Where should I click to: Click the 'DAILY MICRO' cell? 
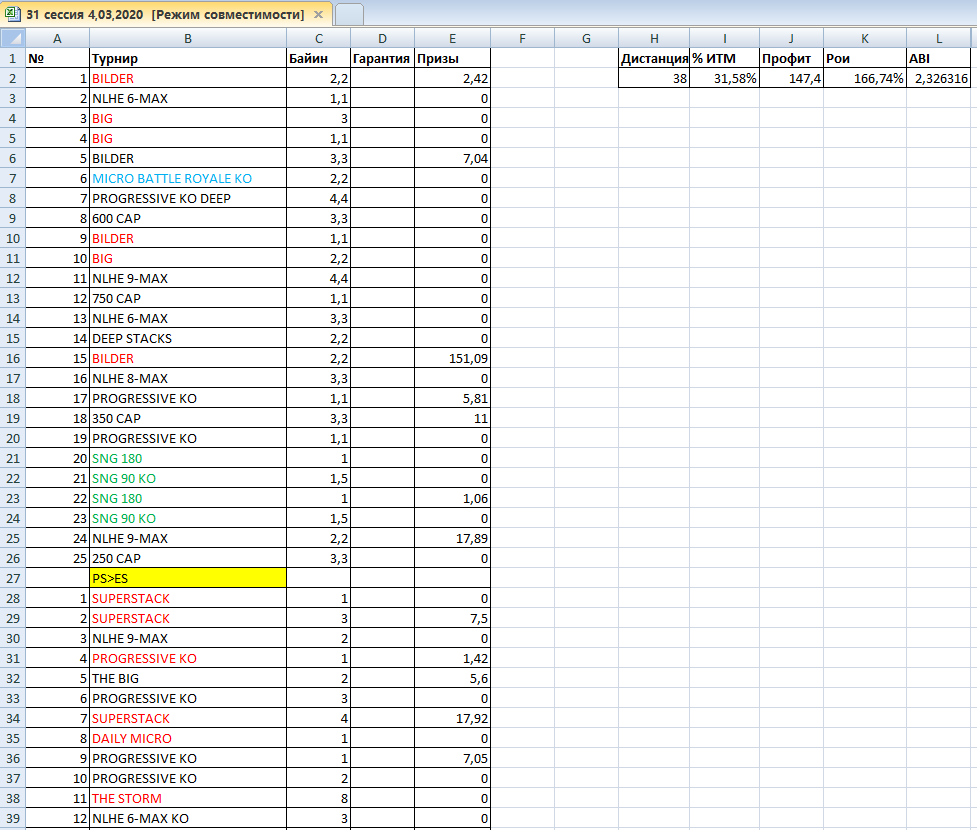point(188,738)
